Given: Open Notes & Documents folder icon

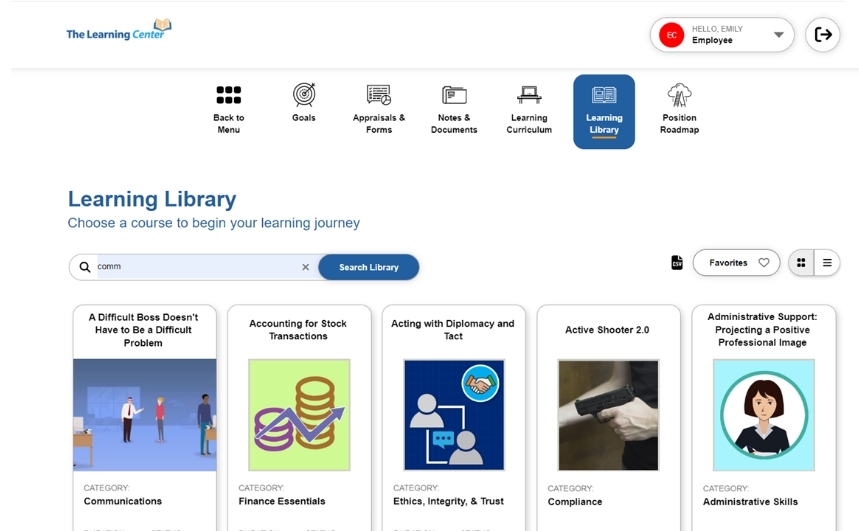Looking at the screenshot, I should coord(454,95).
